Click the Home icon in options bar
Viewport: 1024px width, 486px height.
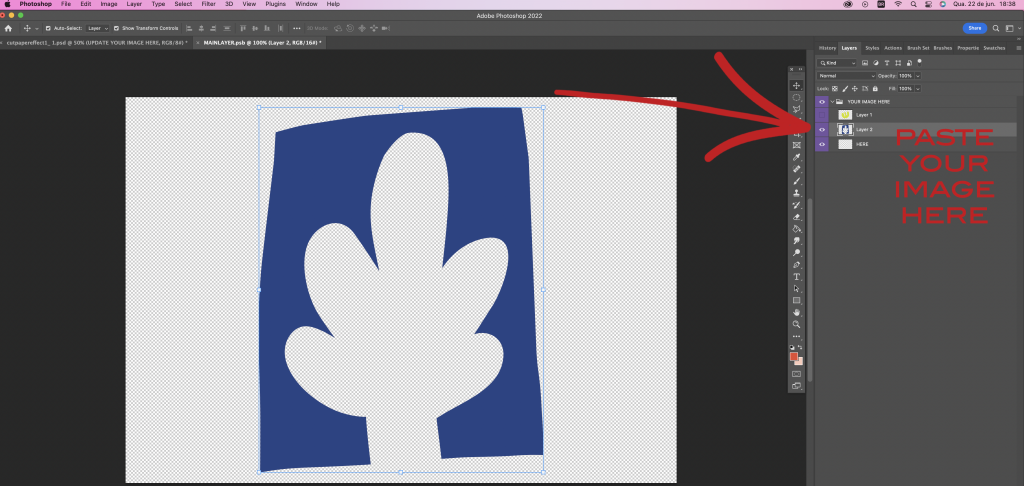pyautogui.click(x=8, y=28)
